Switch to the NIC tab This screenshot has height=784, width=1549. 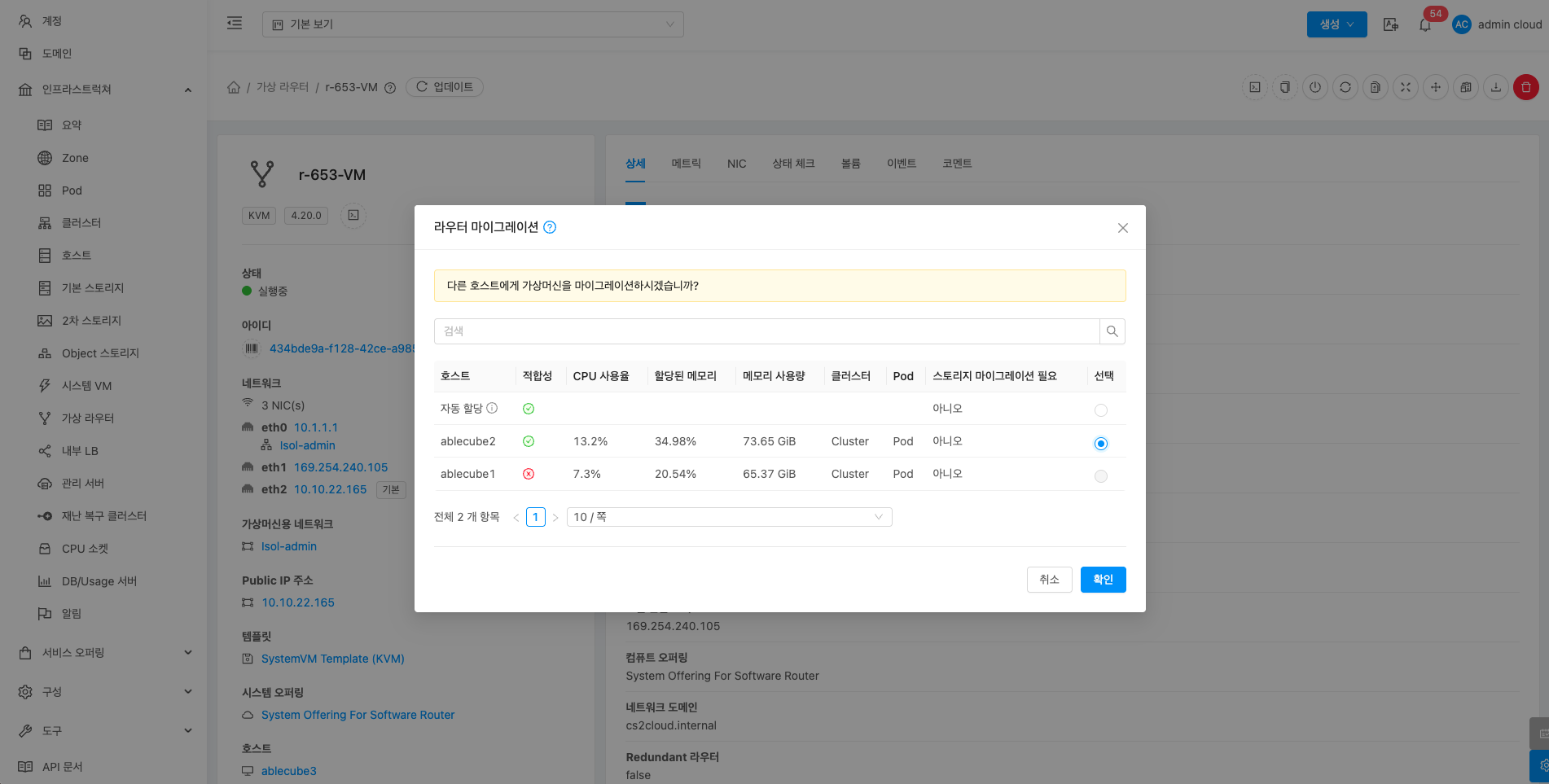(736, 164)
